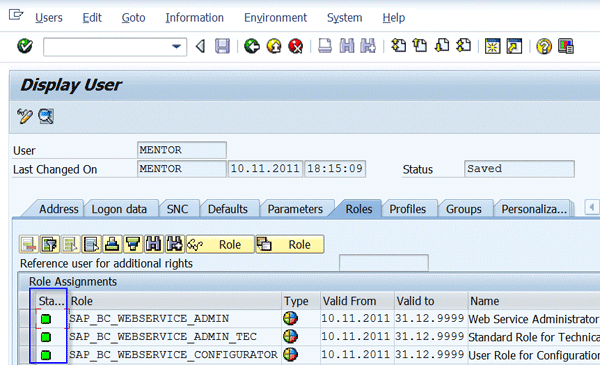The width and height of the screenshot is (600, 365).
Task: Click the User field showing MENTOR
Action: click(x=182, y=150)
